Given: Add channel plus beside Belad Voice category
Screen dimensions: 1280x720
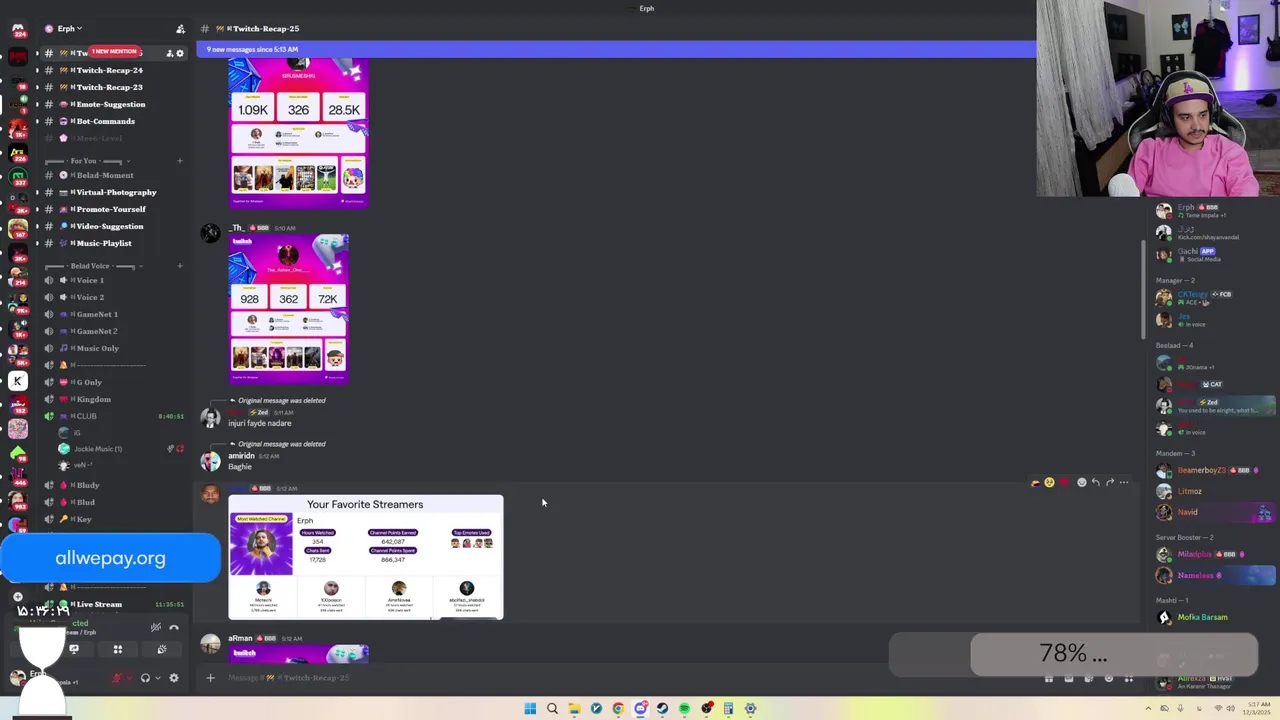Looking at the screenshot, I should pos(180,266).
